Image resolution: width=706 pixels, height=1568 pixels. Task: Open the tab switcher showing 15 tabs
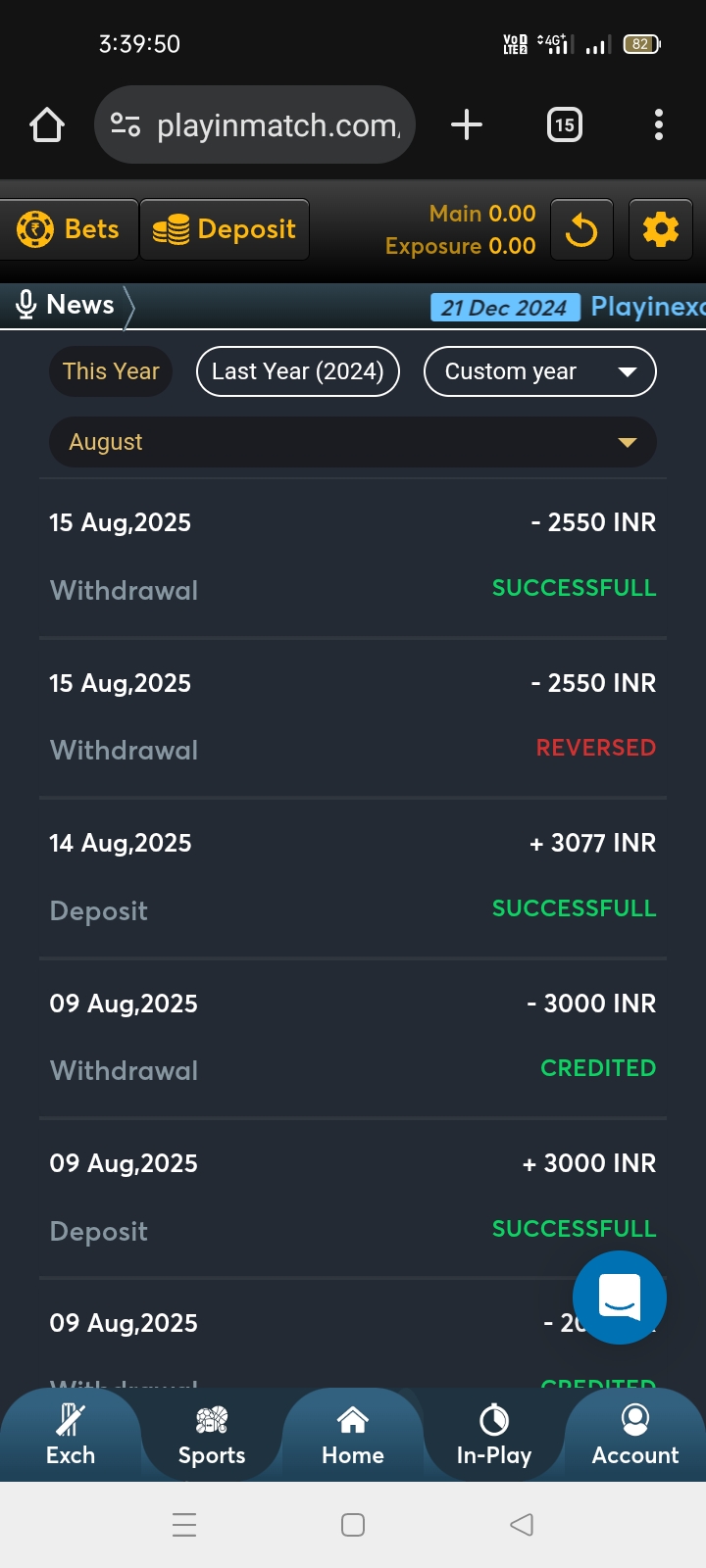coord(564,124)
